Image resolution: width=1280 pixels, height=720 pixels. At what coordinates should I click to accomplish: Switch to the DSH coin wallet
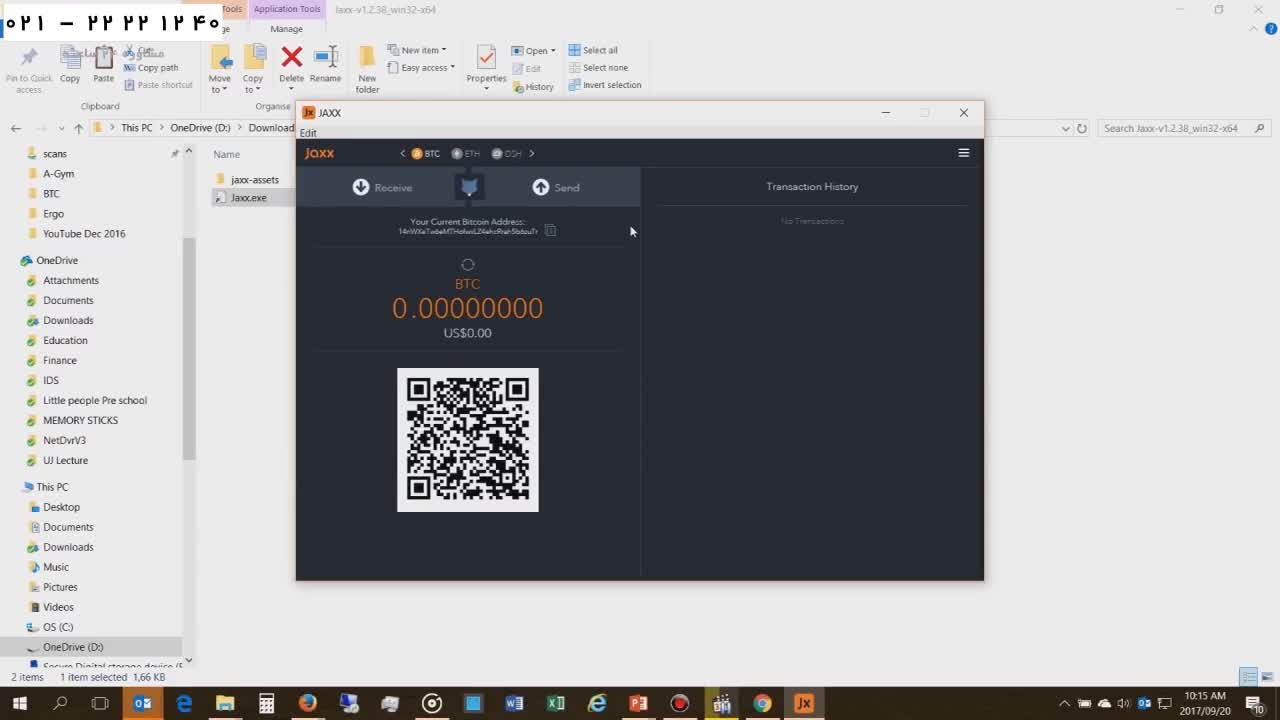pos(506,154)
